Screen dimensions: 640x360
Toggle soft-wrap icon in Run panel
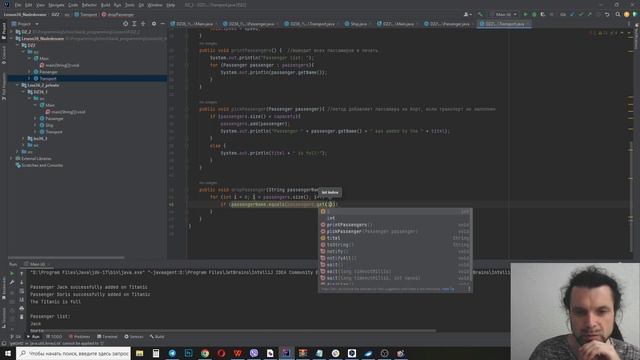coord(22,291)
